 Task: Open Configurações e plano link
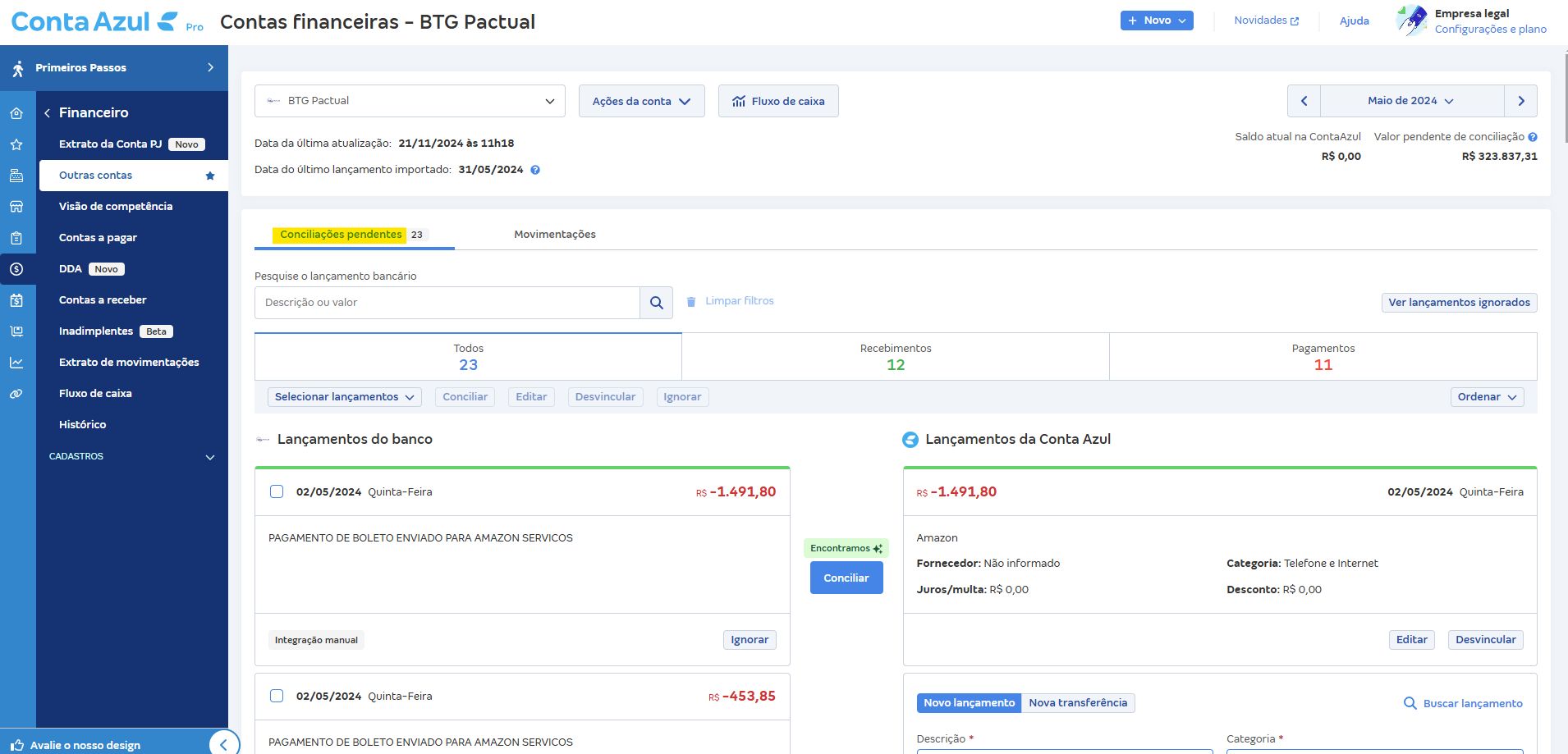pos(1491,30)
